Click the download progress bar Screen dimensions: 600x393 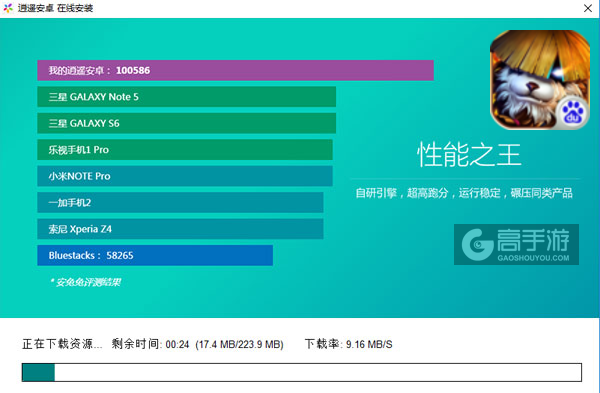coord(302,372)
